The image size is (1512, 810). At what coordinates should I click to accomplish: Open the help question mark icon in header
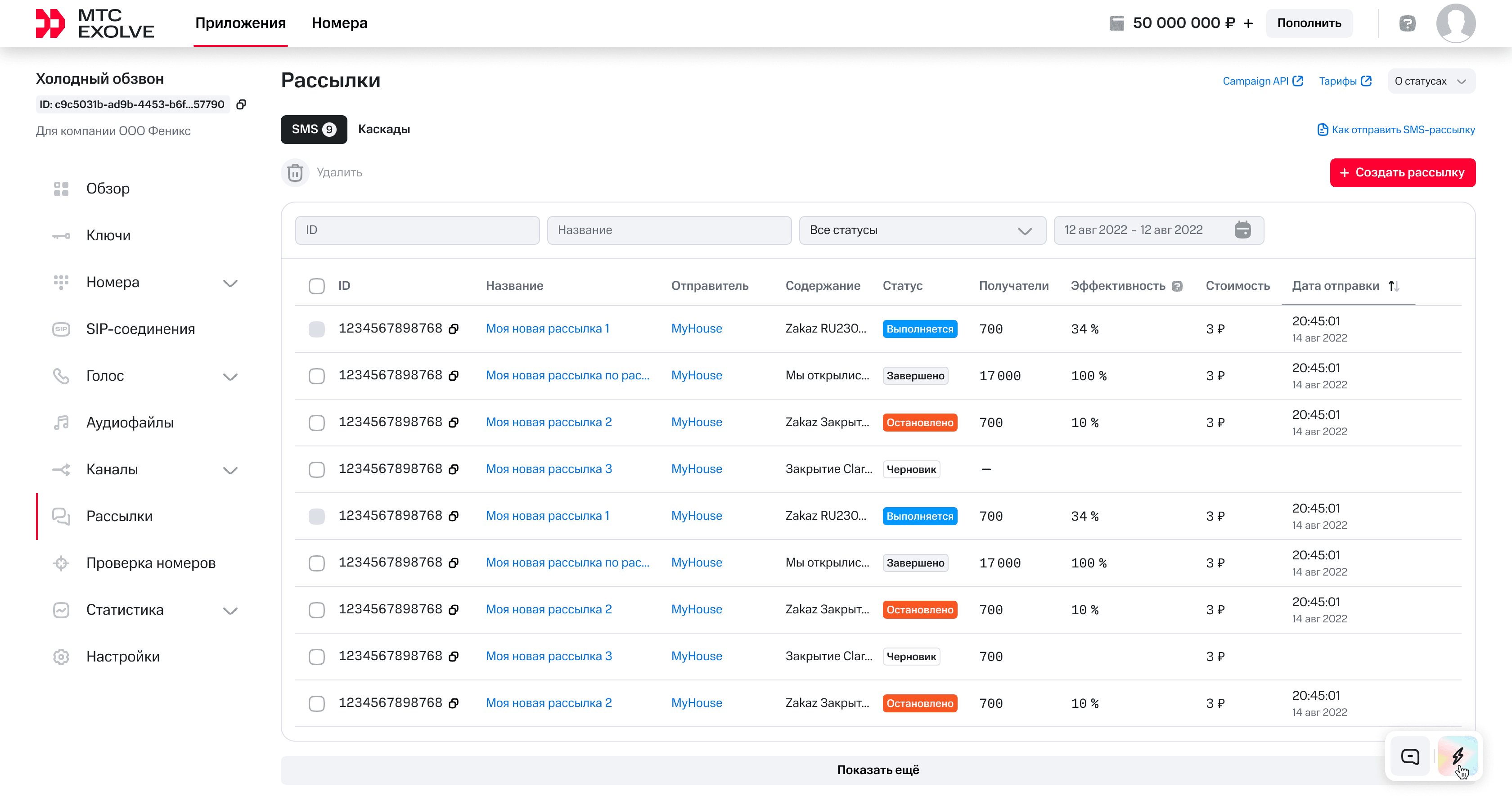[x=1407, y=23]
